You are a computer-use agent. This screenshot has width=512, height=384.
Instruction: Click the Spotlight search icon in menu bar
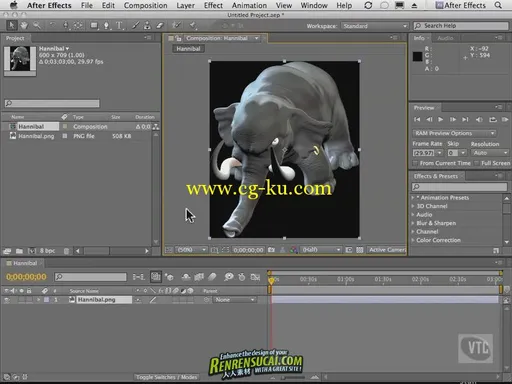point(498,5)
